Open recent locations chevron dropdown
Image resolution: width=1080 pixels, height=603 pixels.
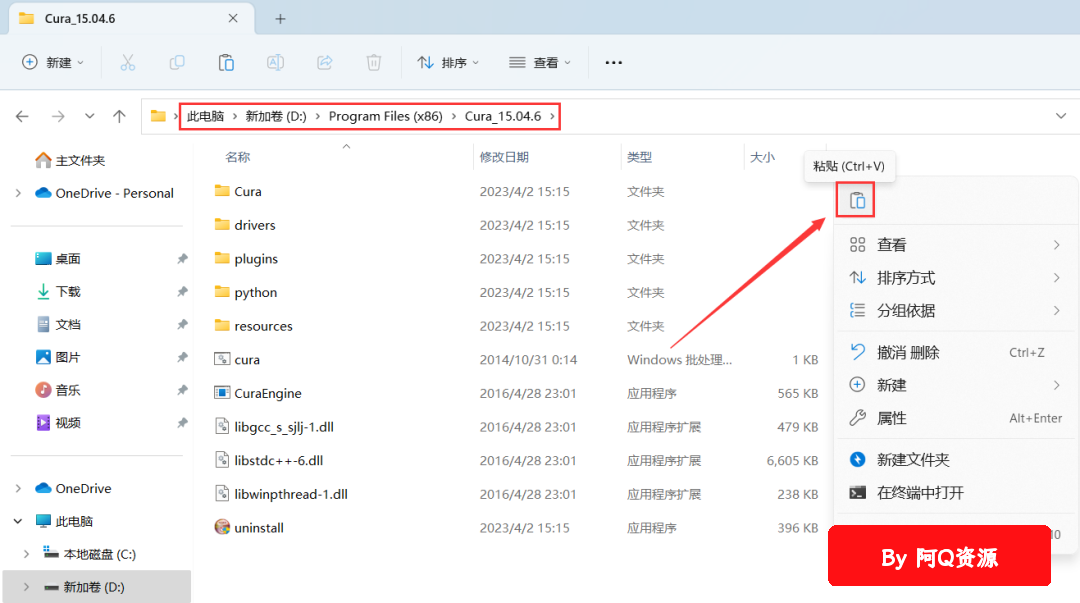coord(90,116)
